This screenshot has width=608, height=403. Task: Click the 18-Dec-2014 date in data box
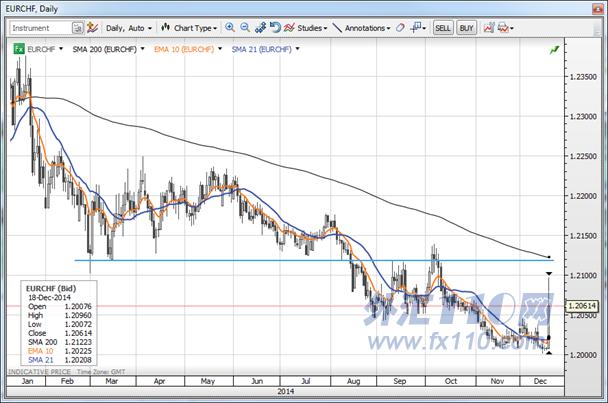click(x=49, y=297)
